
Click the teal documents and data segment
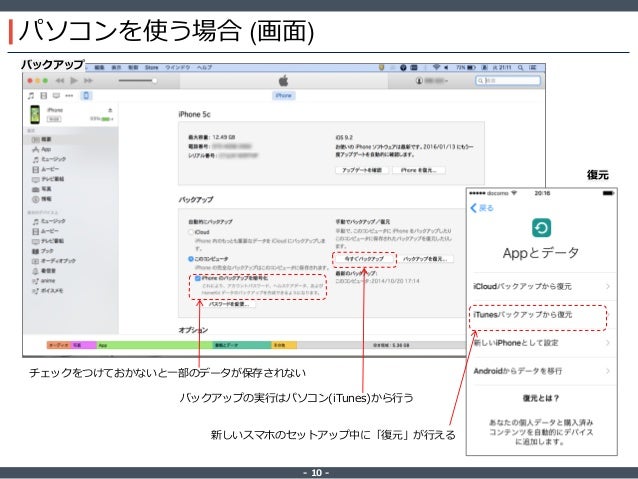[242, 345]
